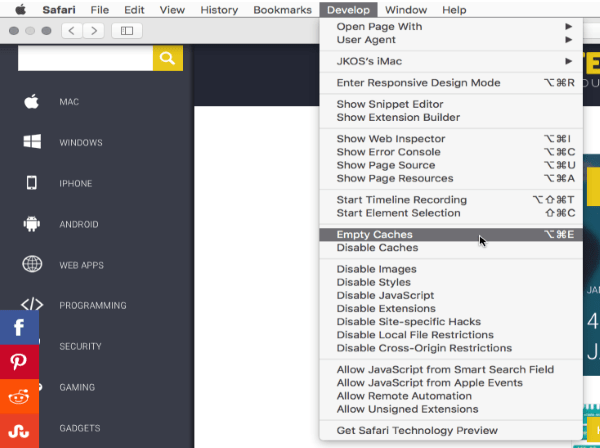Select Get Safari Technology Preview
The height and width of the screenshot is (448, 600).
(x=451, y=430)
